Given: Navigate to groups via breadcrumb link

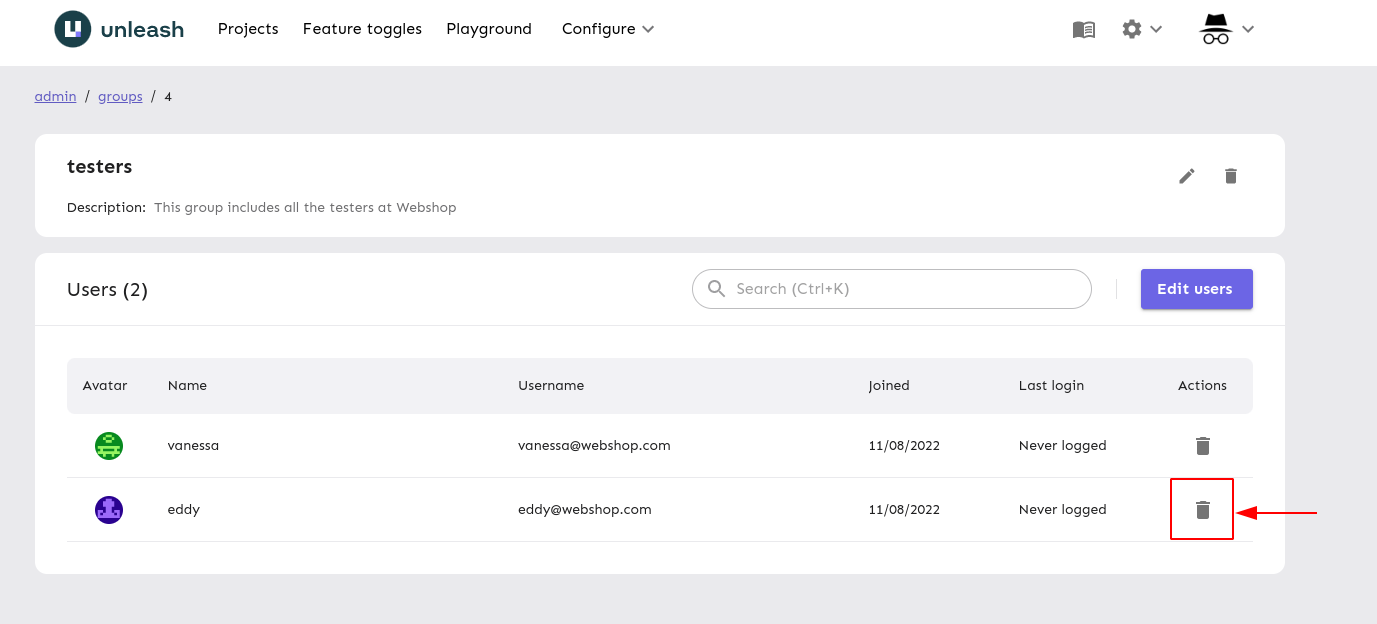Looking at the screenshot, I should (x=120, y=96).
